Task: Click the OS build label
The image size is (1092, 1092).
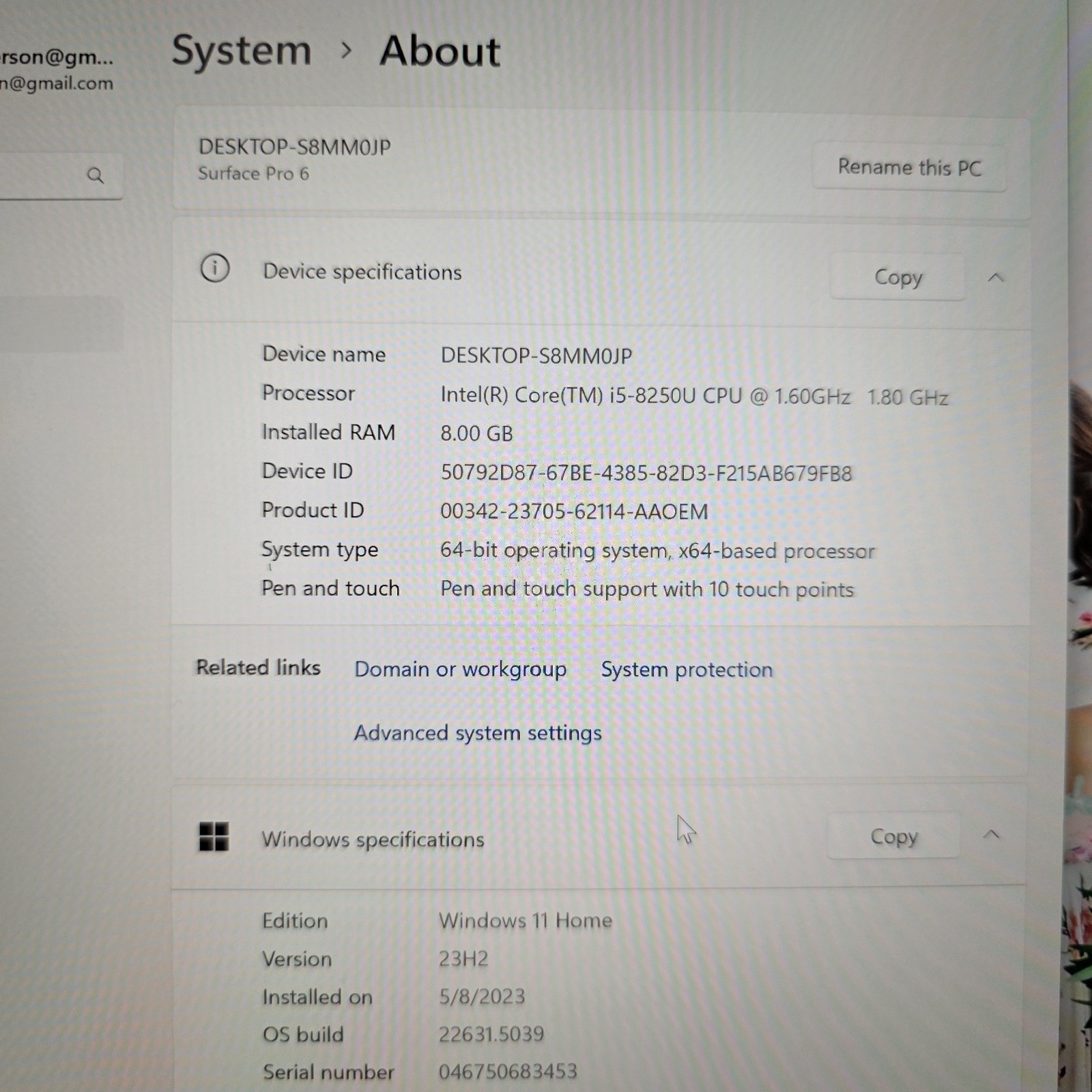Action: (x=303, y=1035)
